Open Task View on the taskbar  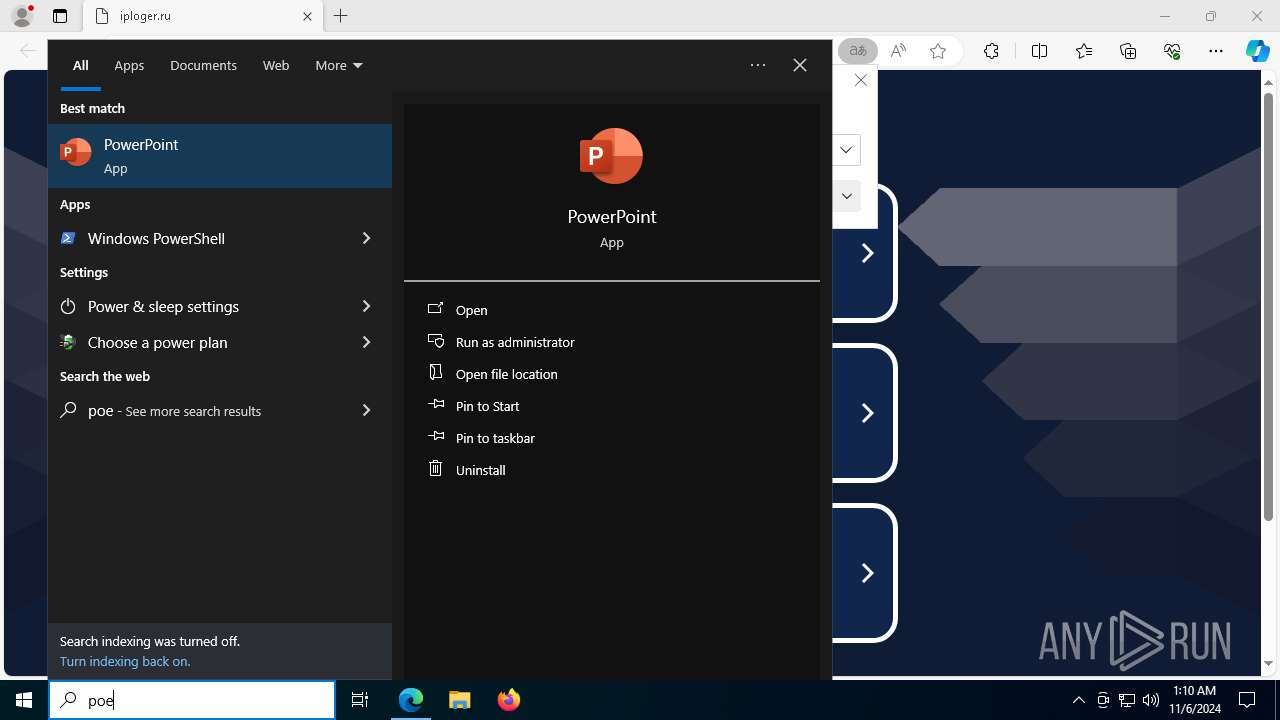click(x=360, y=700)
